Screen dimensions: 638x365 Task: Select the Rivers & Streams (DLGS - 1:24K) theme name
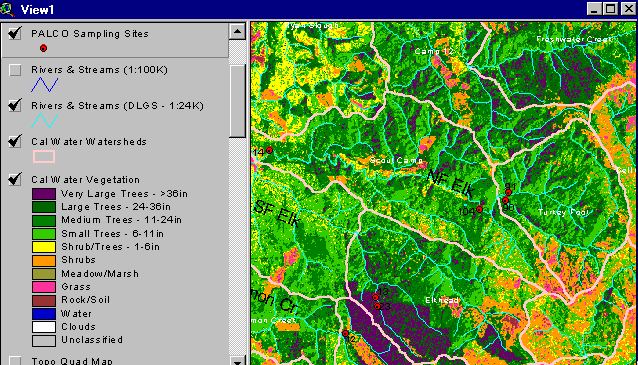[117, 106]
